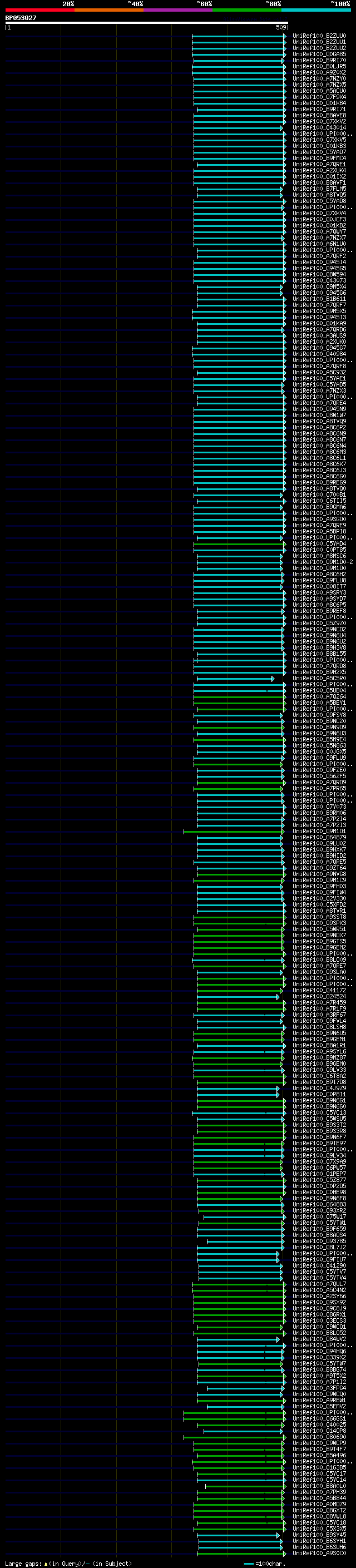Select hit label UniRef100_Q9FSY8
This screenshot has height=1568, width=356.
(x=319, y=715)
